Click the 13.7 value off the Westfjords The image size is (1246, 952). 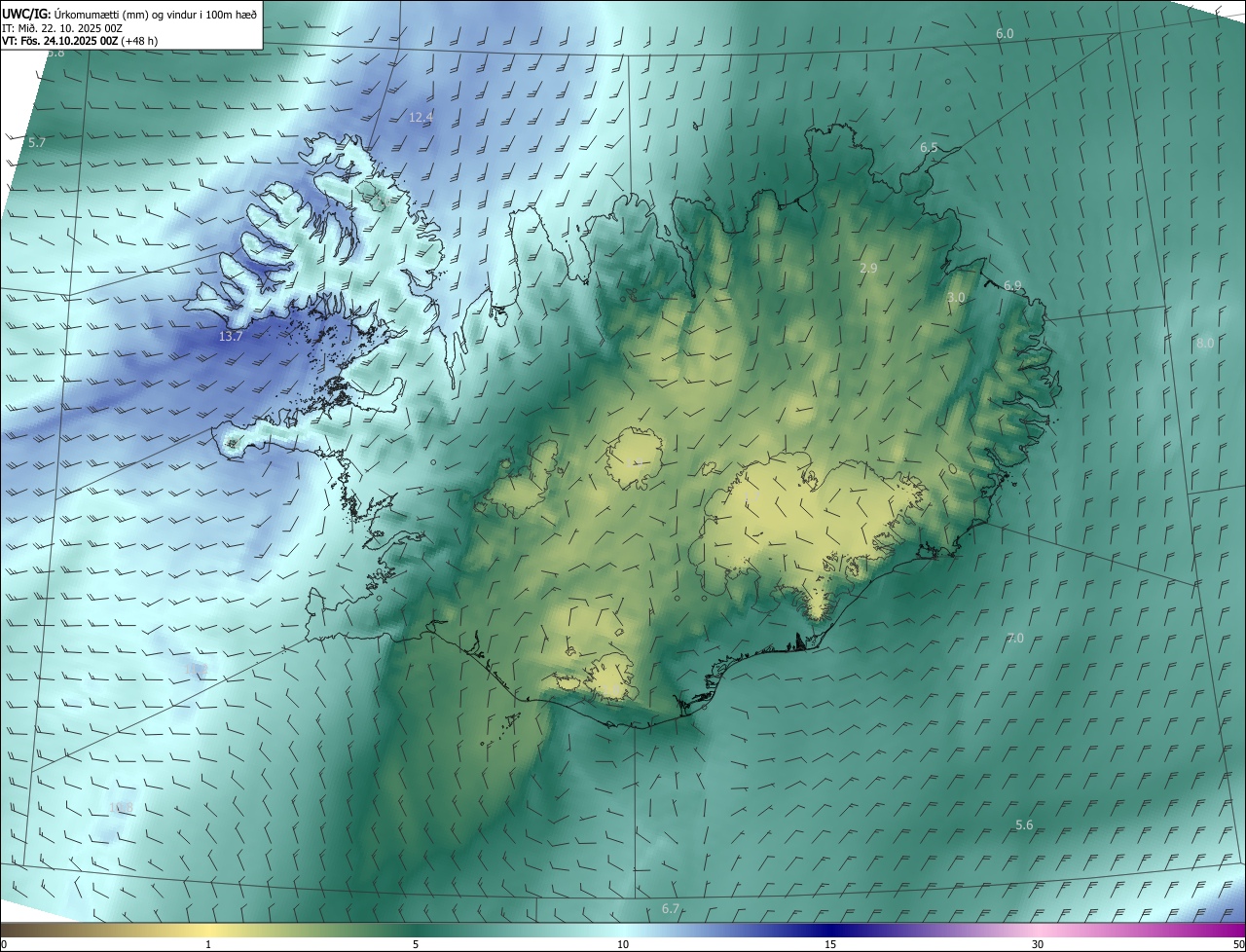231,336
